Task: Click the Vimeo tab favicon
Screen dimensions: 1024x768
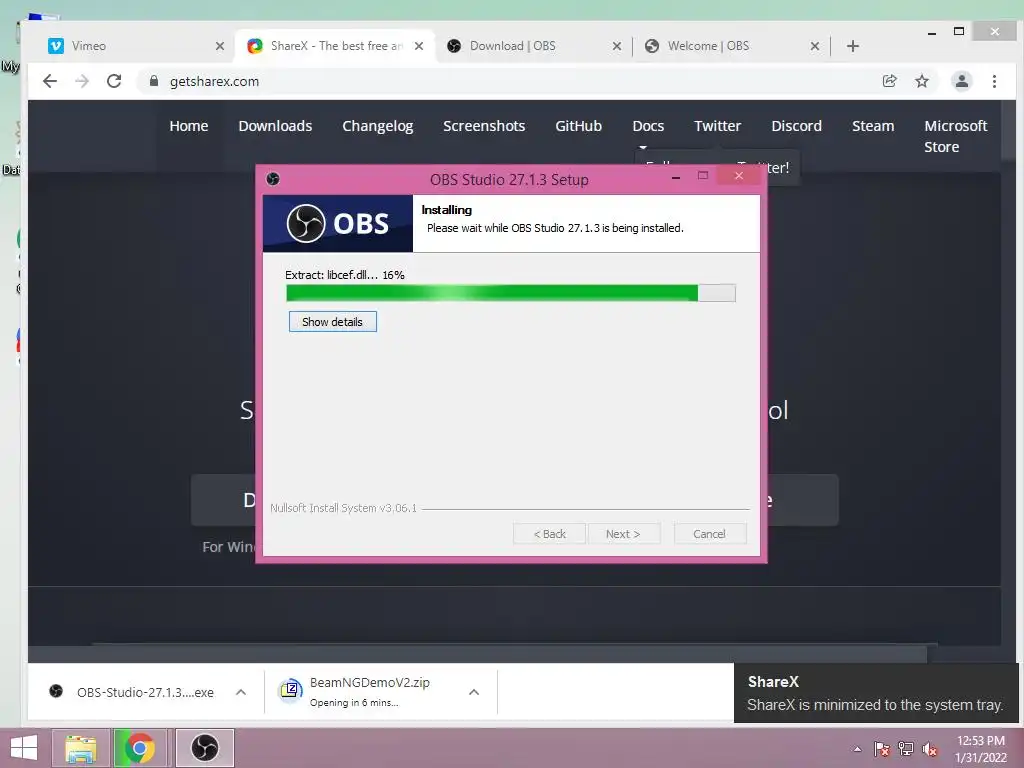Action: tap(56, 46)
